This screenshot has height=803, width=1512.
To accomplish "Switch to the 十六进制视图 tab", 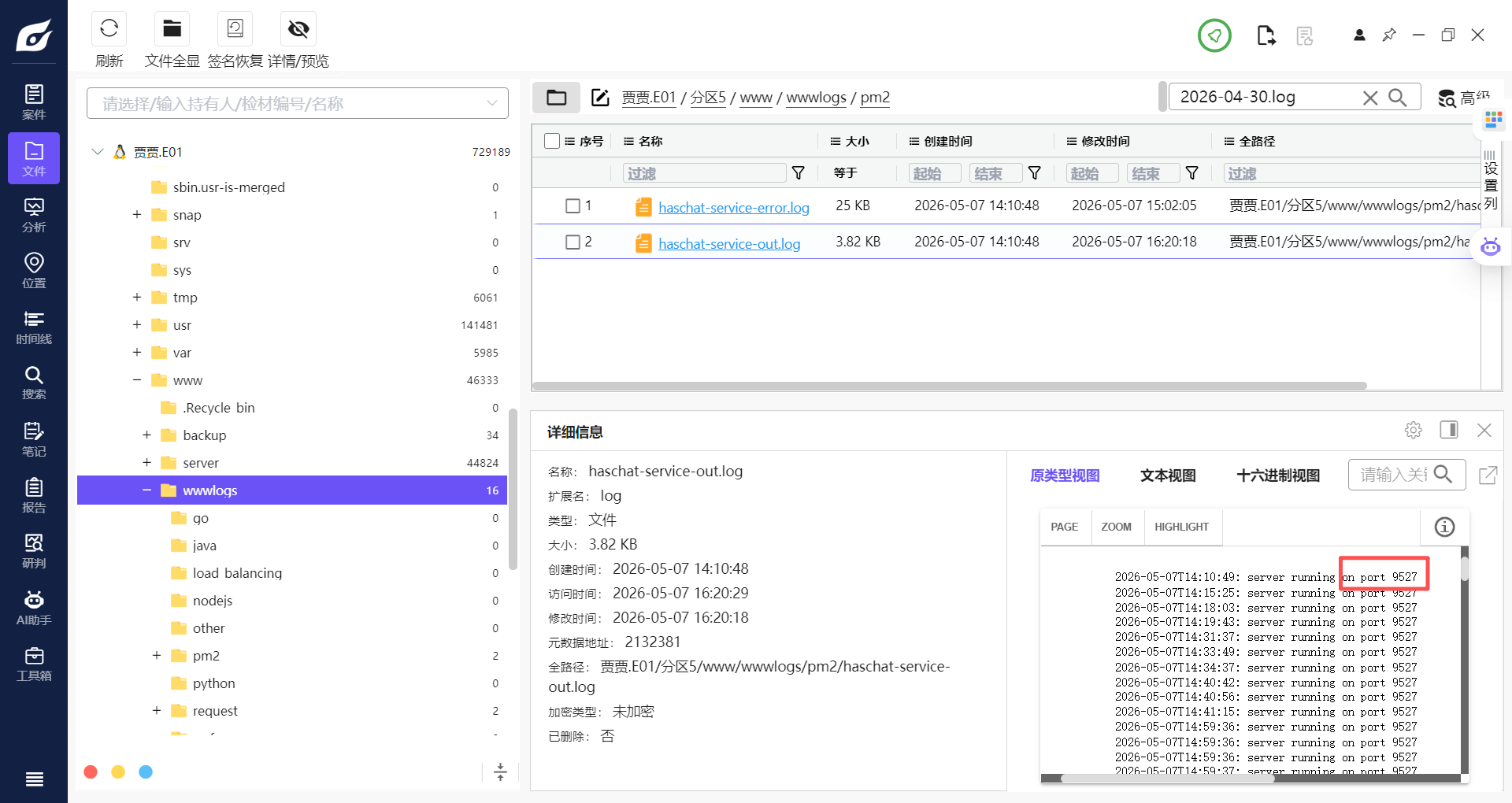I will click(1278, 476).
